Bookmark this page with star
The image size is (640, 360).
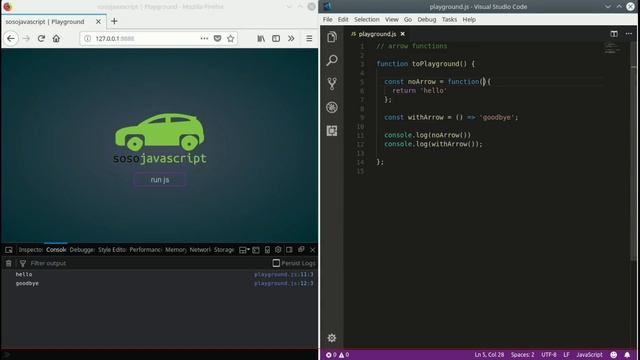pyautogui.click(x=231, y=38)
